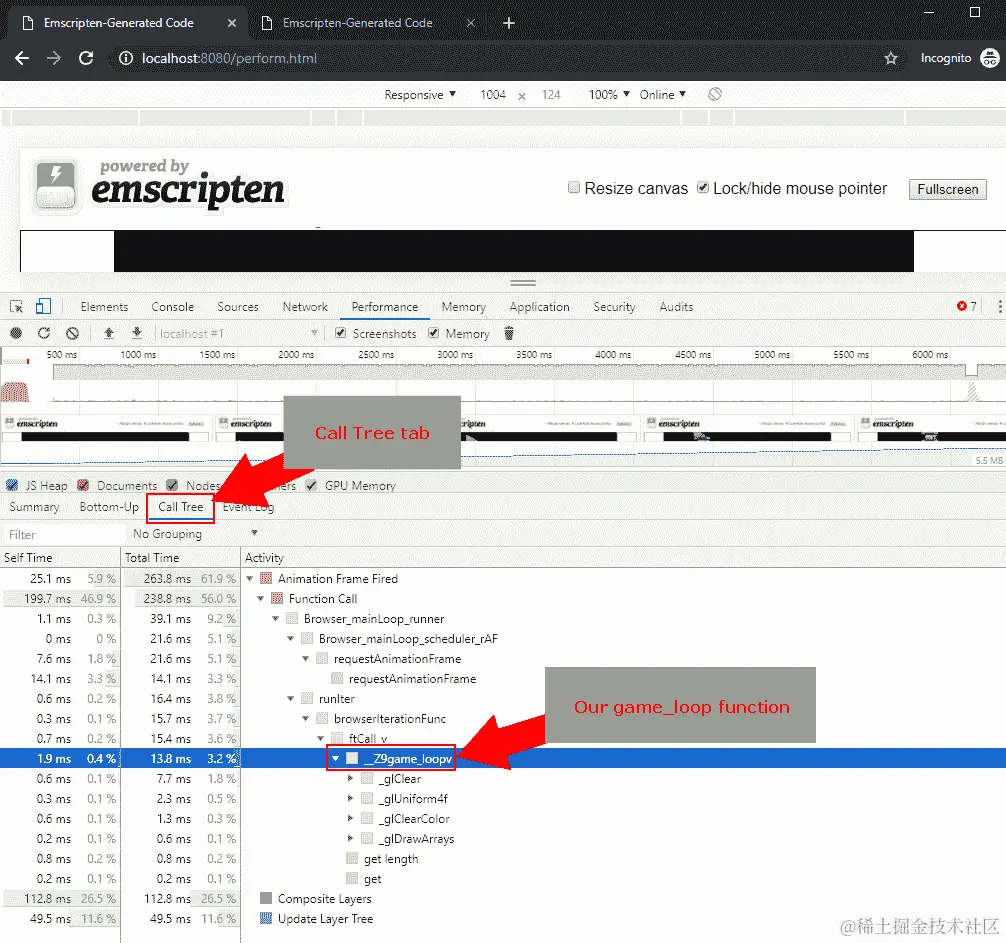
Task: Save the profile with download arrow
Action: pyautogui.click(x=137, y=333)
